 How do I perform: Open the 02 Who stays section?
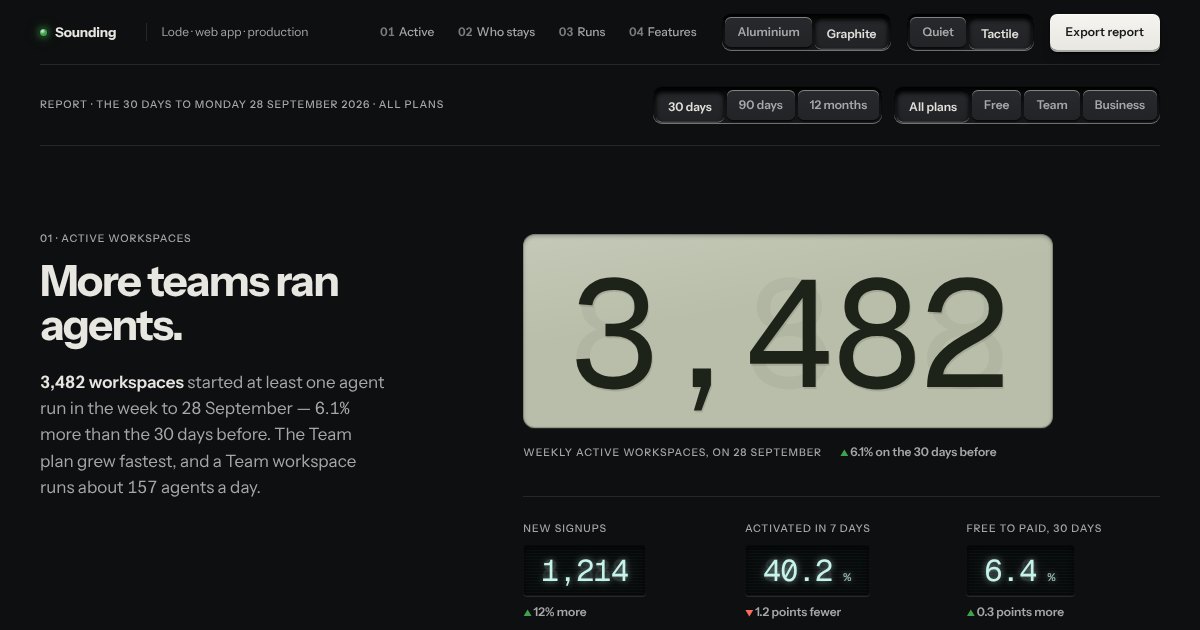pyautogui.click(x=496, y=32)
